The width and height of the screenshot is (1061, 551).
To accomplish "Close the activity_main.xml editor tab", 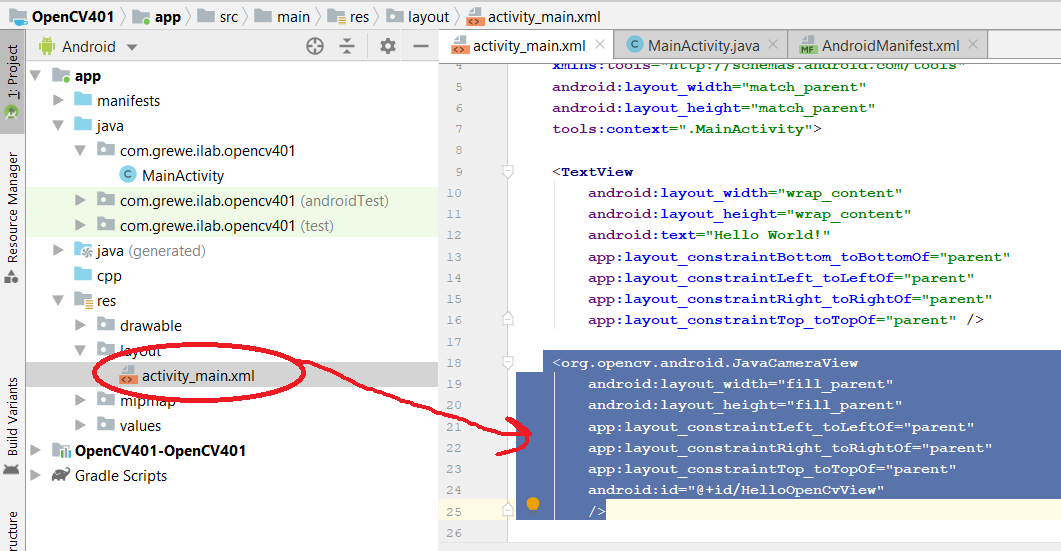I will (599, 45).
